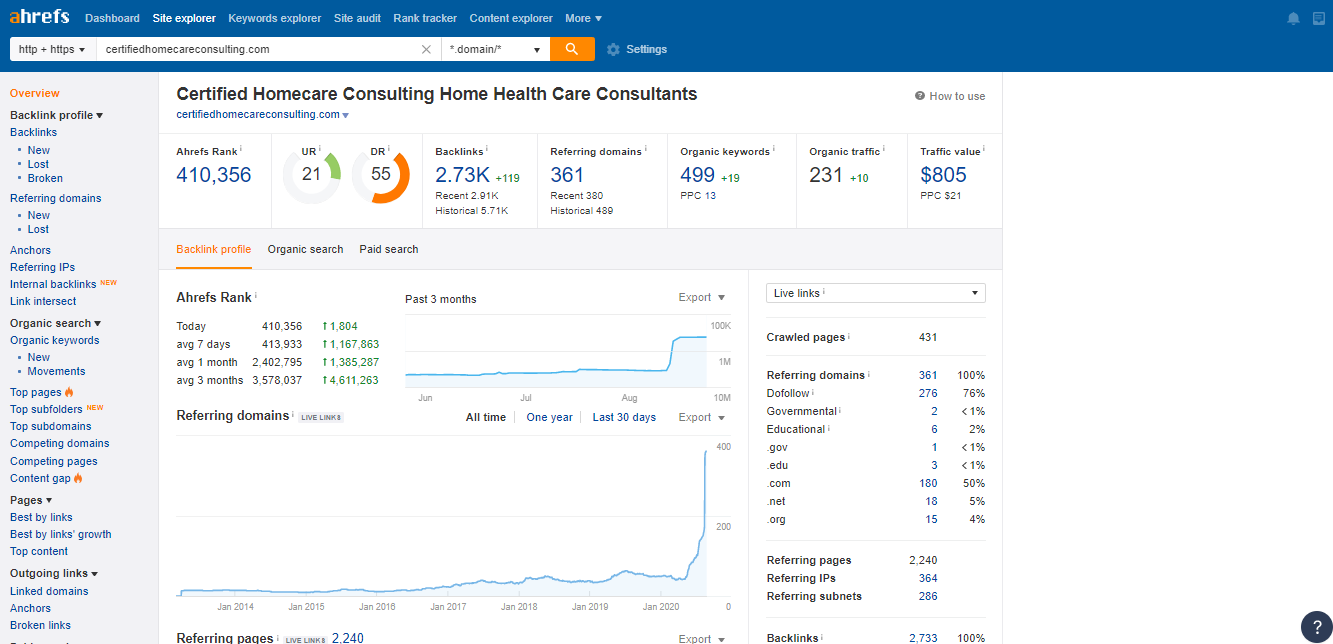
Task: Open Settings via the gear icon
Action: point(613,49)
